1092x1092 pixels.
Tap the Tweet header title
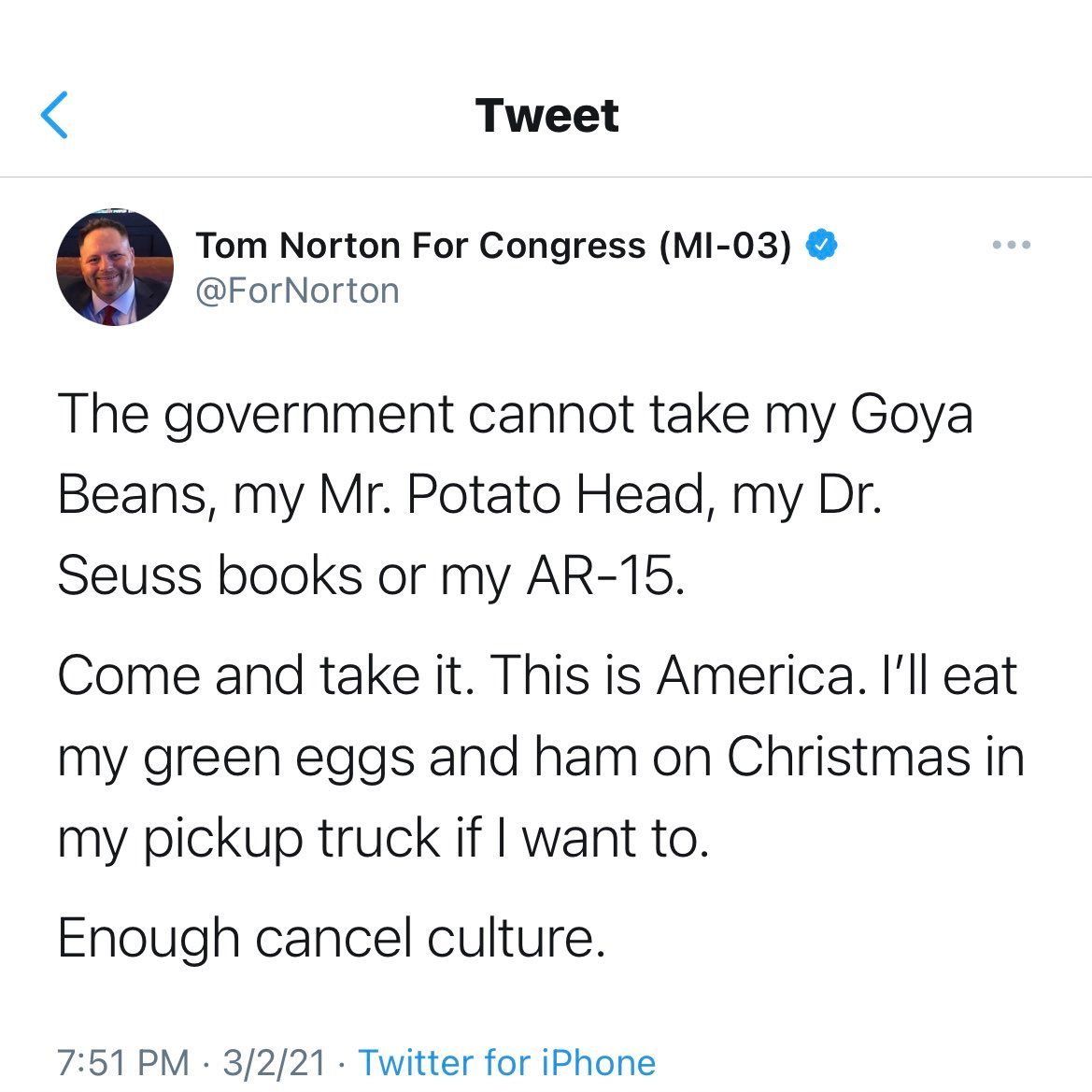click(x=546, y=115)
